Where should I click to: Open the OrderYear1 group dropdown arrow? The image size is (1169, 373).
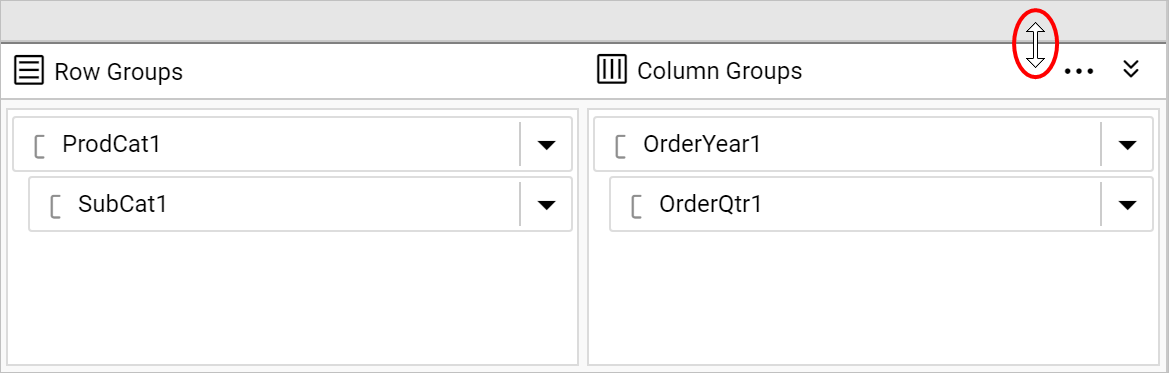click(x=1127, y=145)
